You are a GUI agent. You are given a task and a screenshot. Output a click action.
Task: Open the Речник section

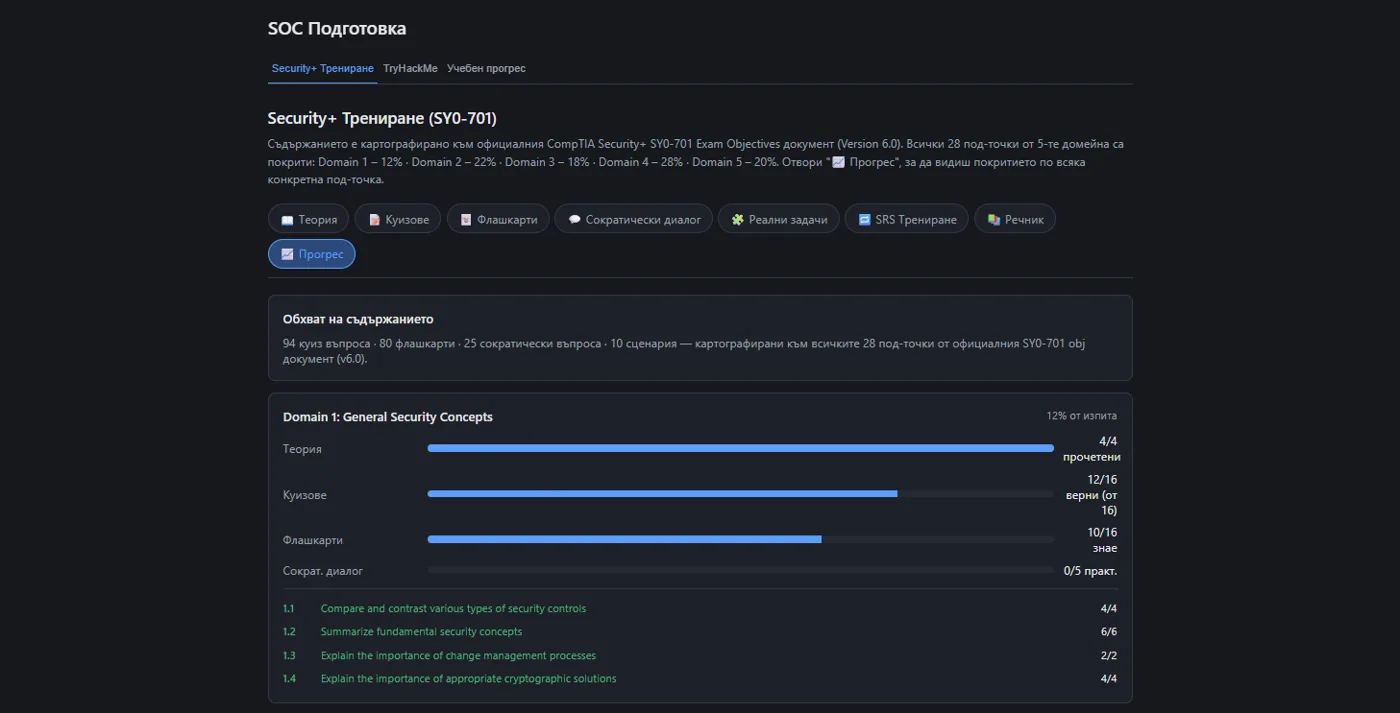click(1015, 219)
